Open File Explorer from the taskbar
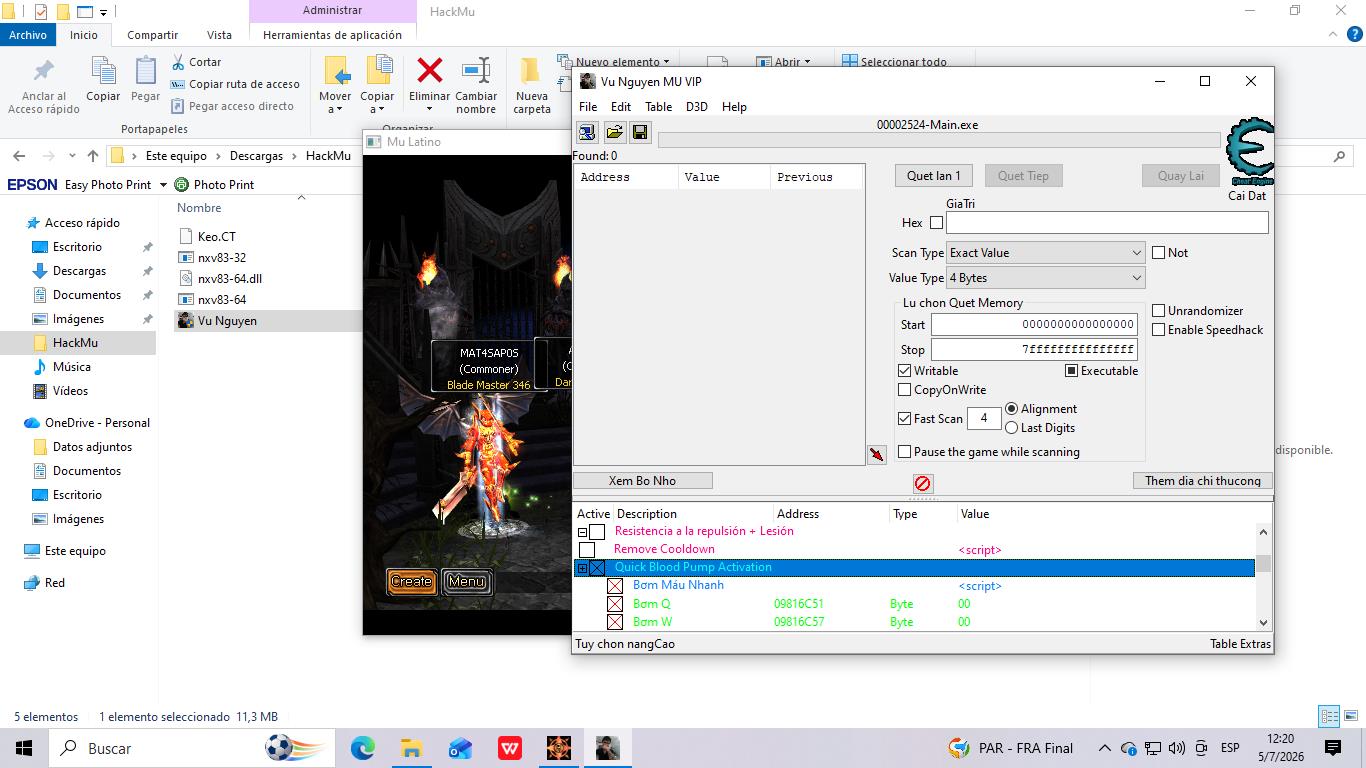Screen dimensions: 1366x768 pos(411,748)
